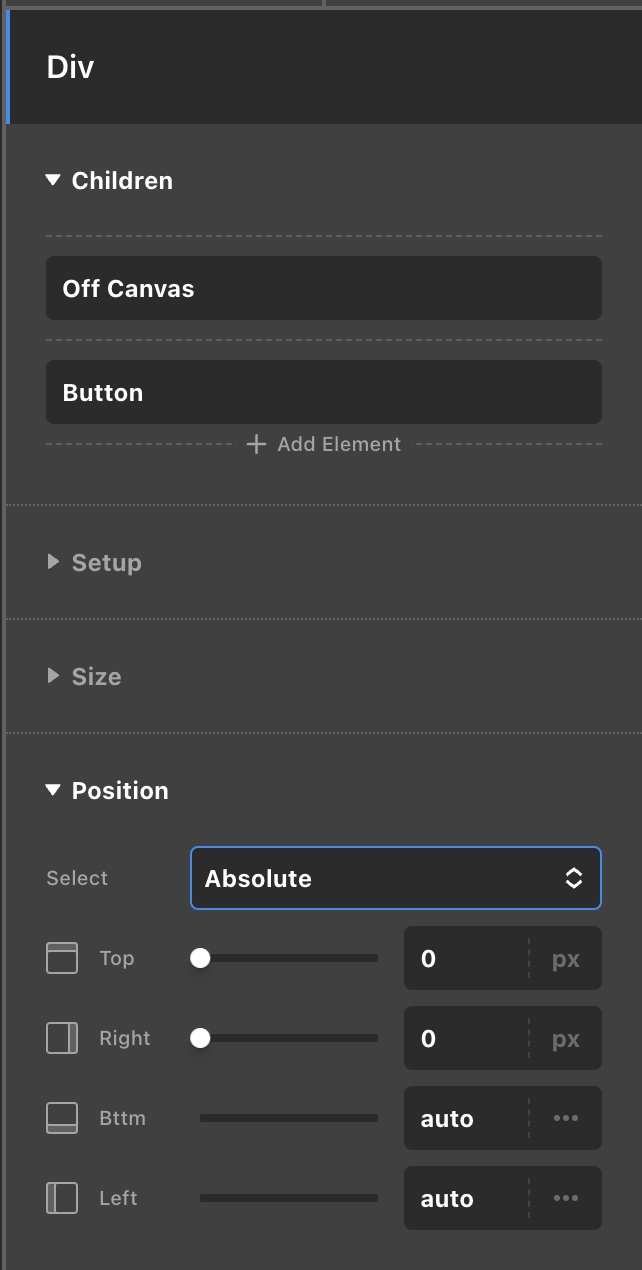This screenshot has height=1270, width=642.
Task: Click the Right position icon
Action: [x=62, y=1038]
